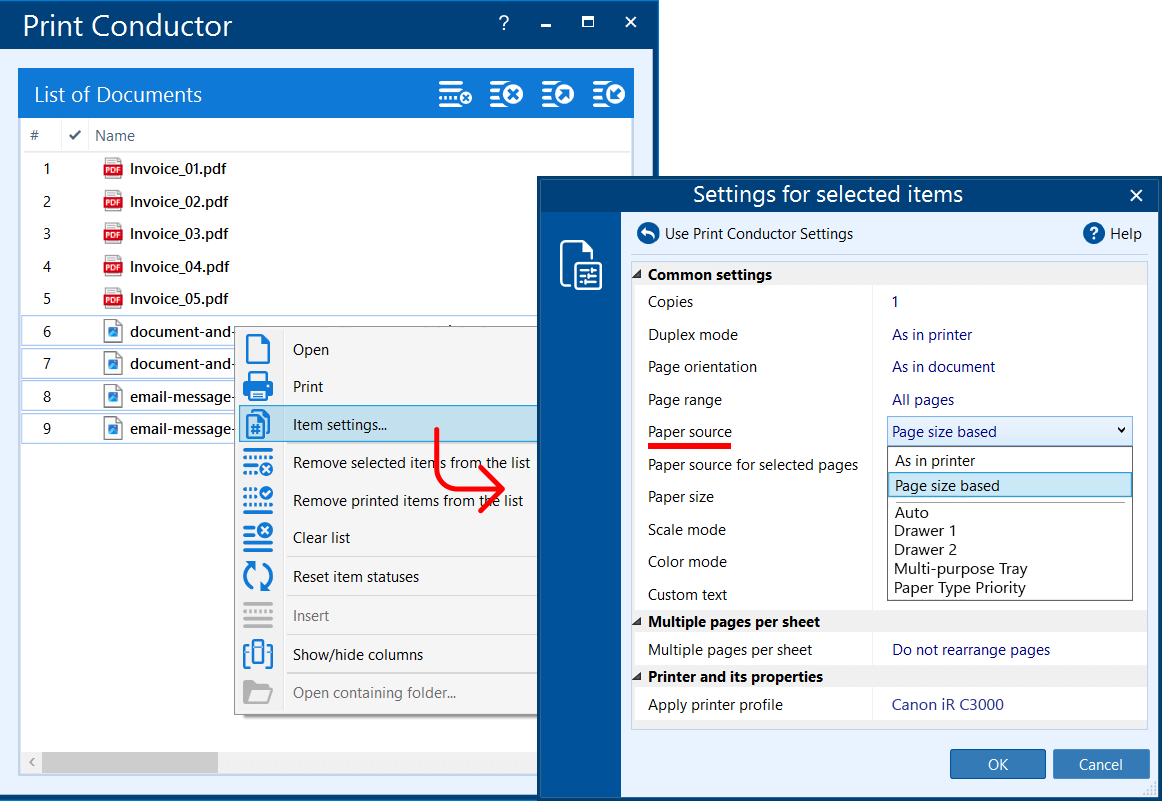Click the printer icon in context menu

click(258, 387)
